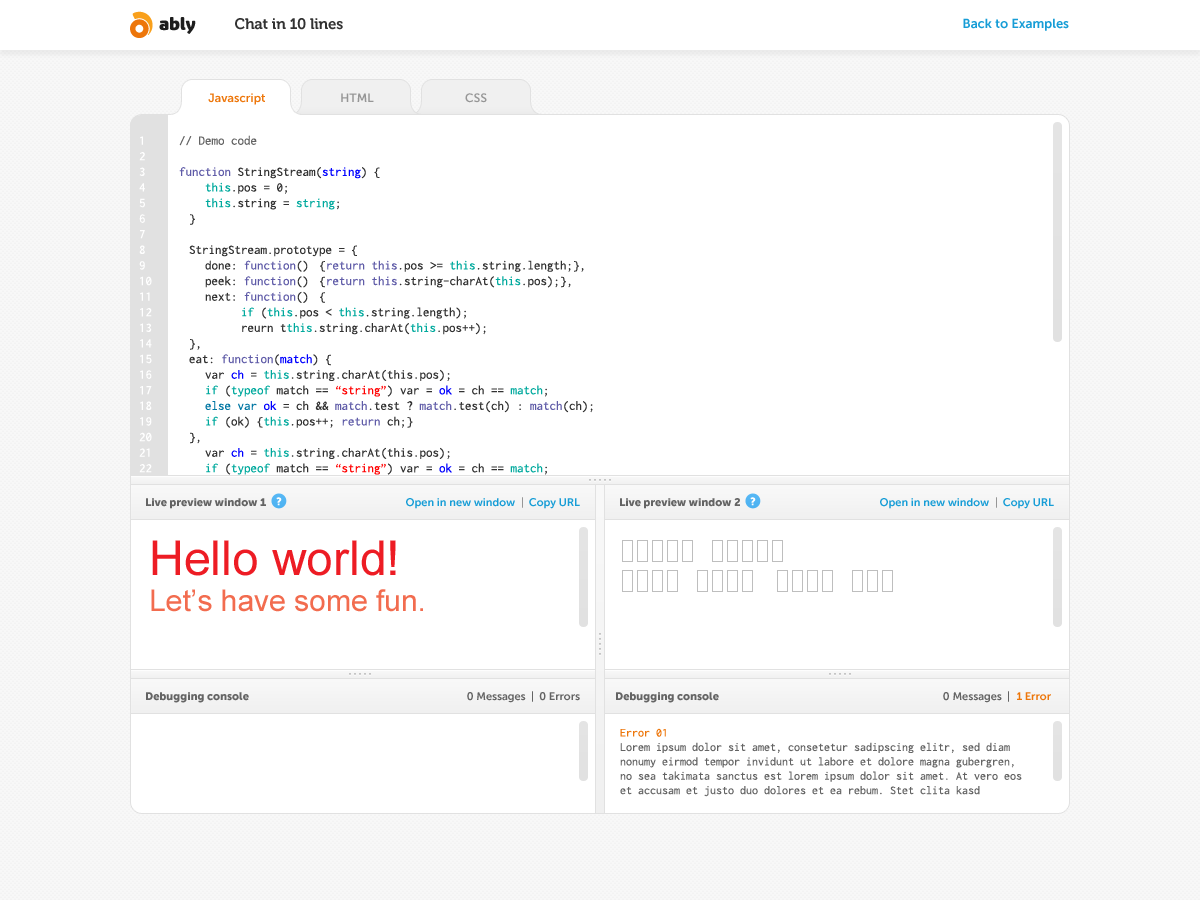Click the resize handle below the code editor
The width and height of the screenshot is (1200, 900).
[600, 480]
